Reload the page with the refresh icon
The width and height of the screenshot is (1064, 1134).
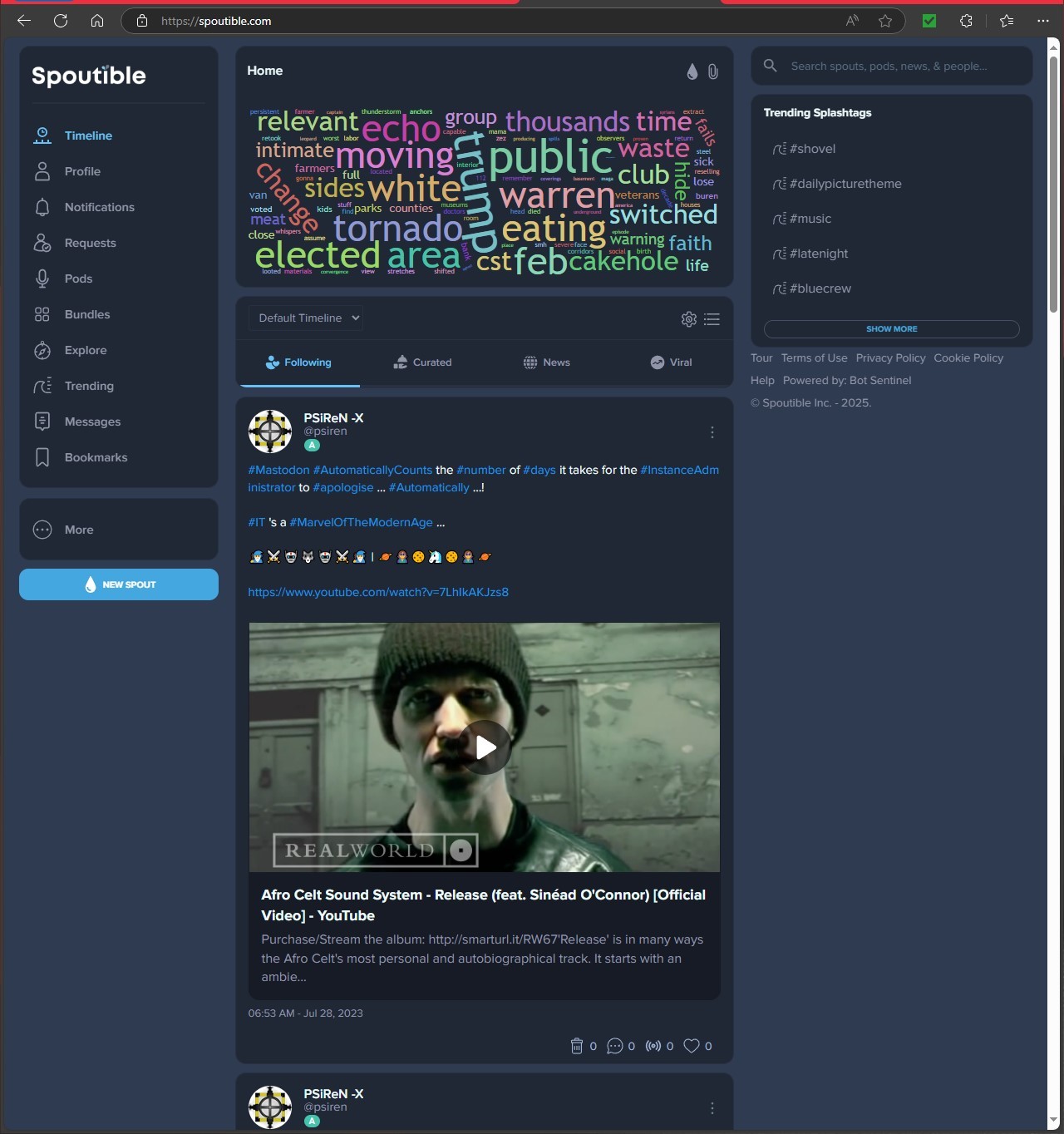point(61,21)
